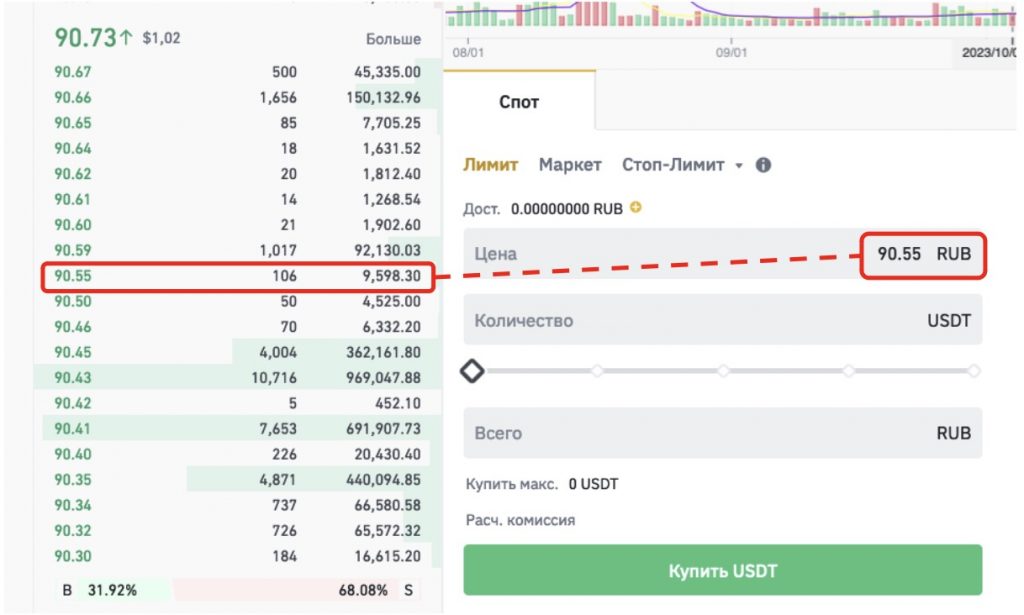Set the amount slider to its midpoint mark

723,371
